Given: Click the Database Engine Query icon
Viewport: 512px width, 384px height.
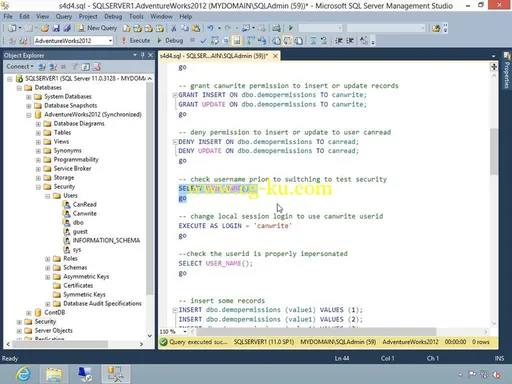Looking at the screenshot, I should click(x=127, y=28).
